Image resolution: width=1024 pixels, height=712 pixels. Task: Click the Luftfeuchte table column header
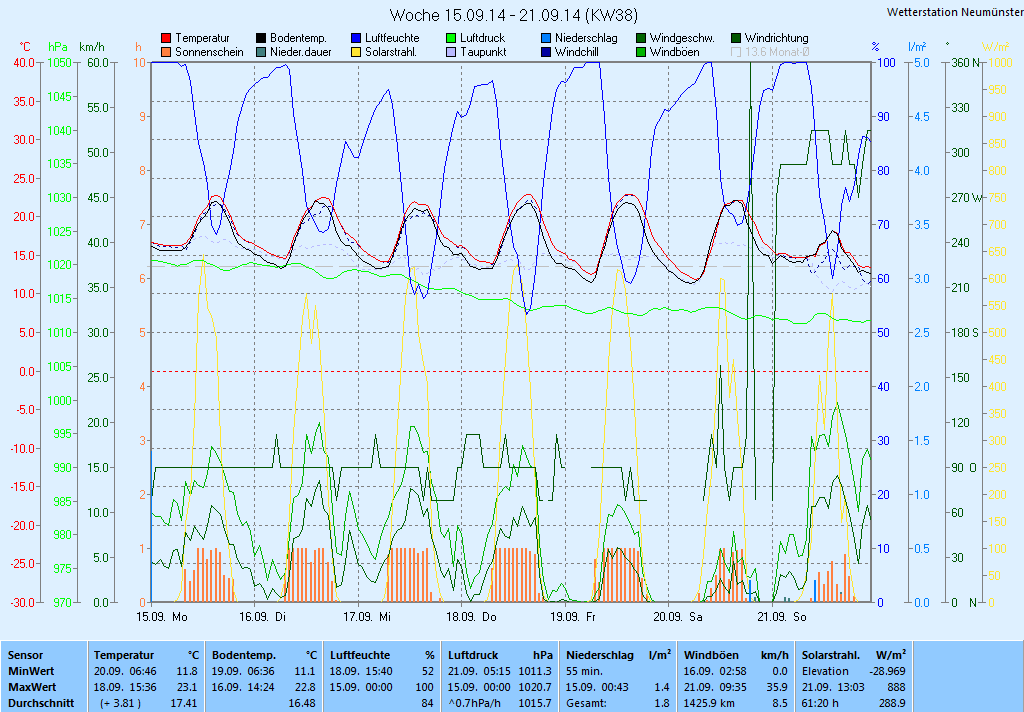[x=360, y=655]
